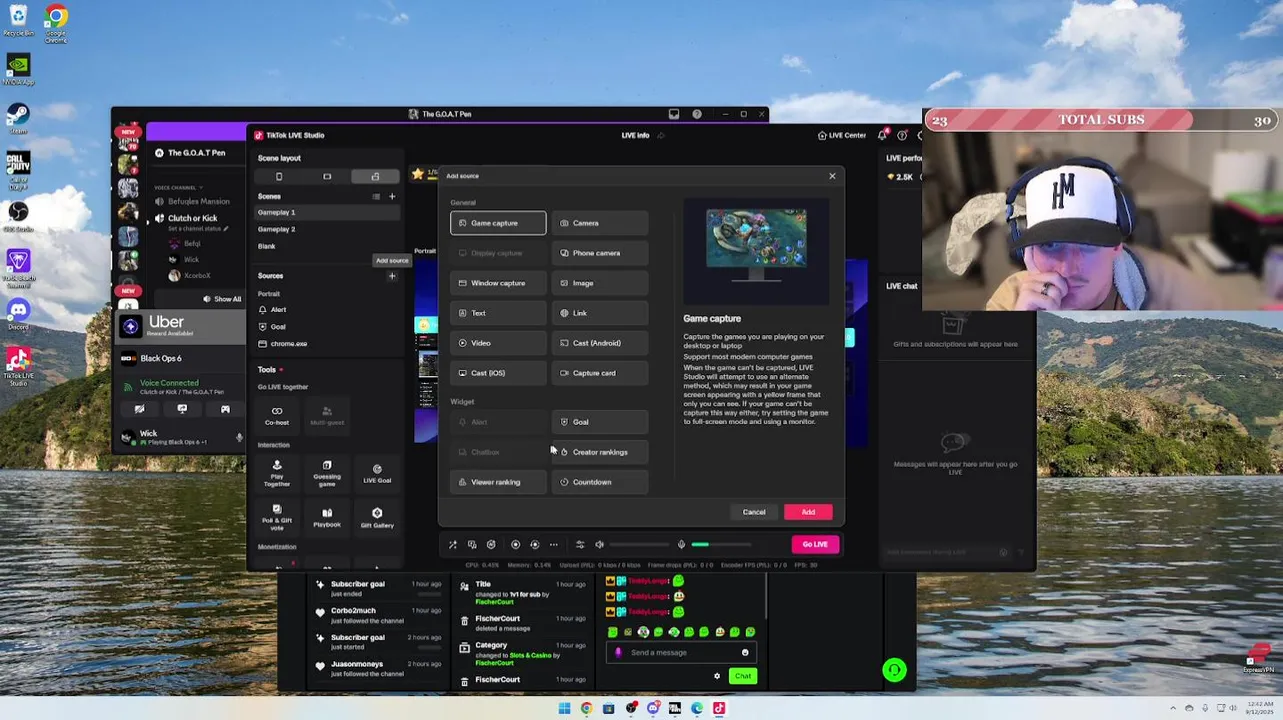
Task: Select the Gameplay 2 scene
Action: click(x=328, y=229)
